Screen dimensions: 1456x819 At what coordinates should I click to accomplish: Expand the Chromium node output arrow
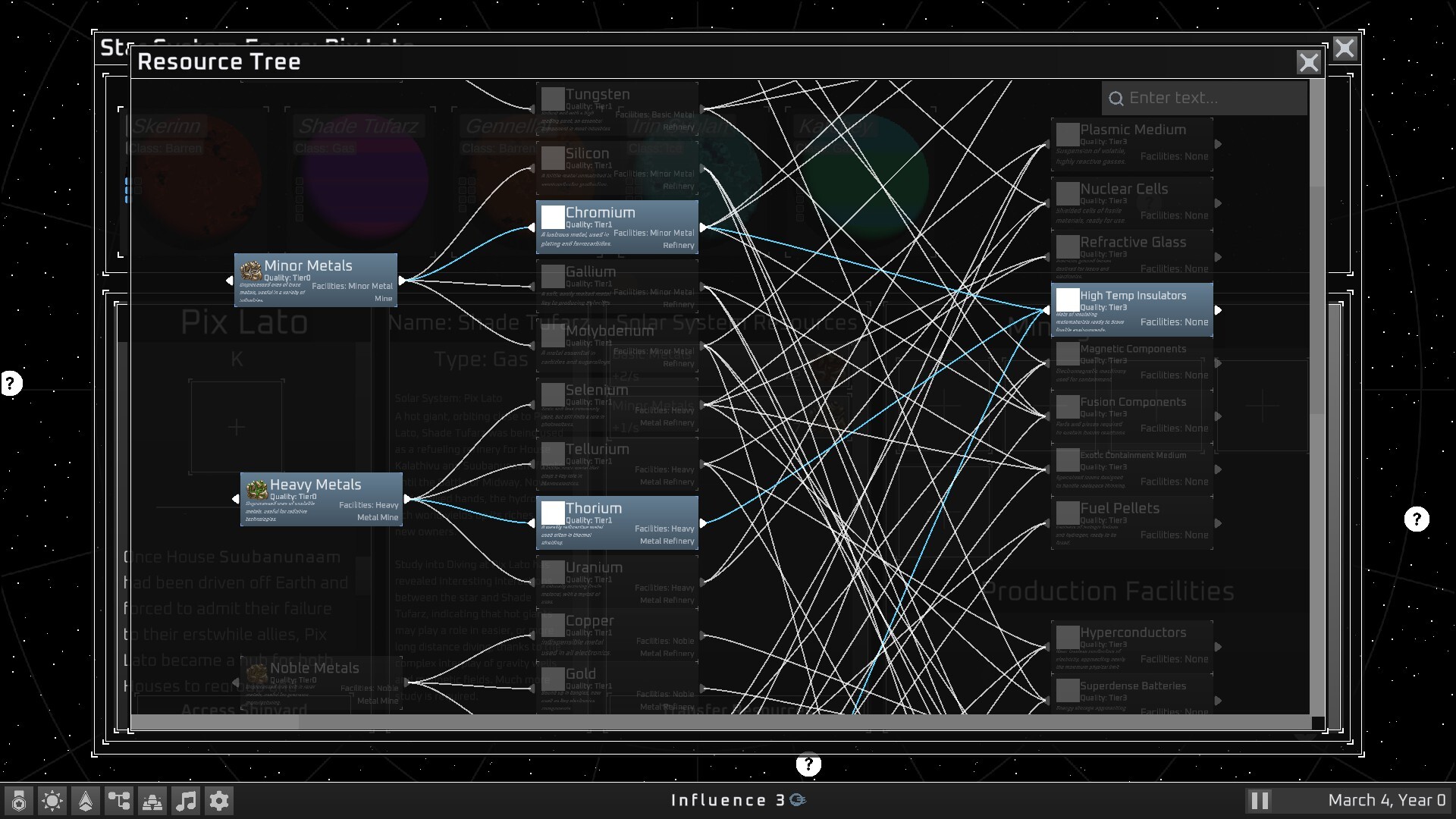tap(703, 226)
